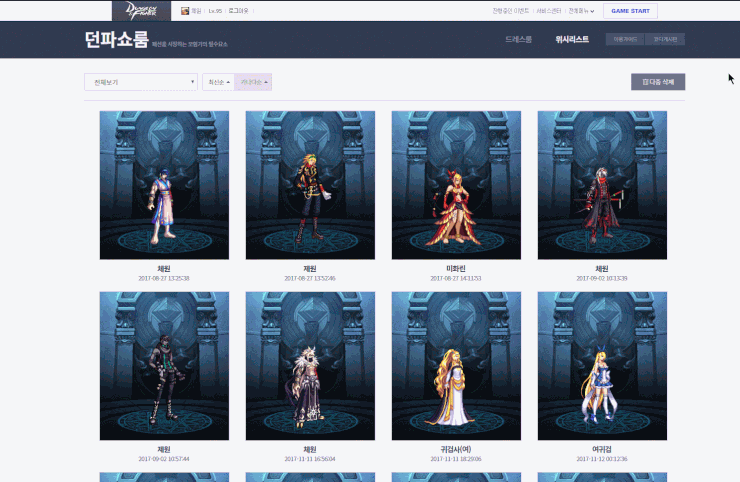Open the blue-haired white-robe avatar thumbnail
The width and height of the screenshot is (740, 482).
[x=164, y=185]
